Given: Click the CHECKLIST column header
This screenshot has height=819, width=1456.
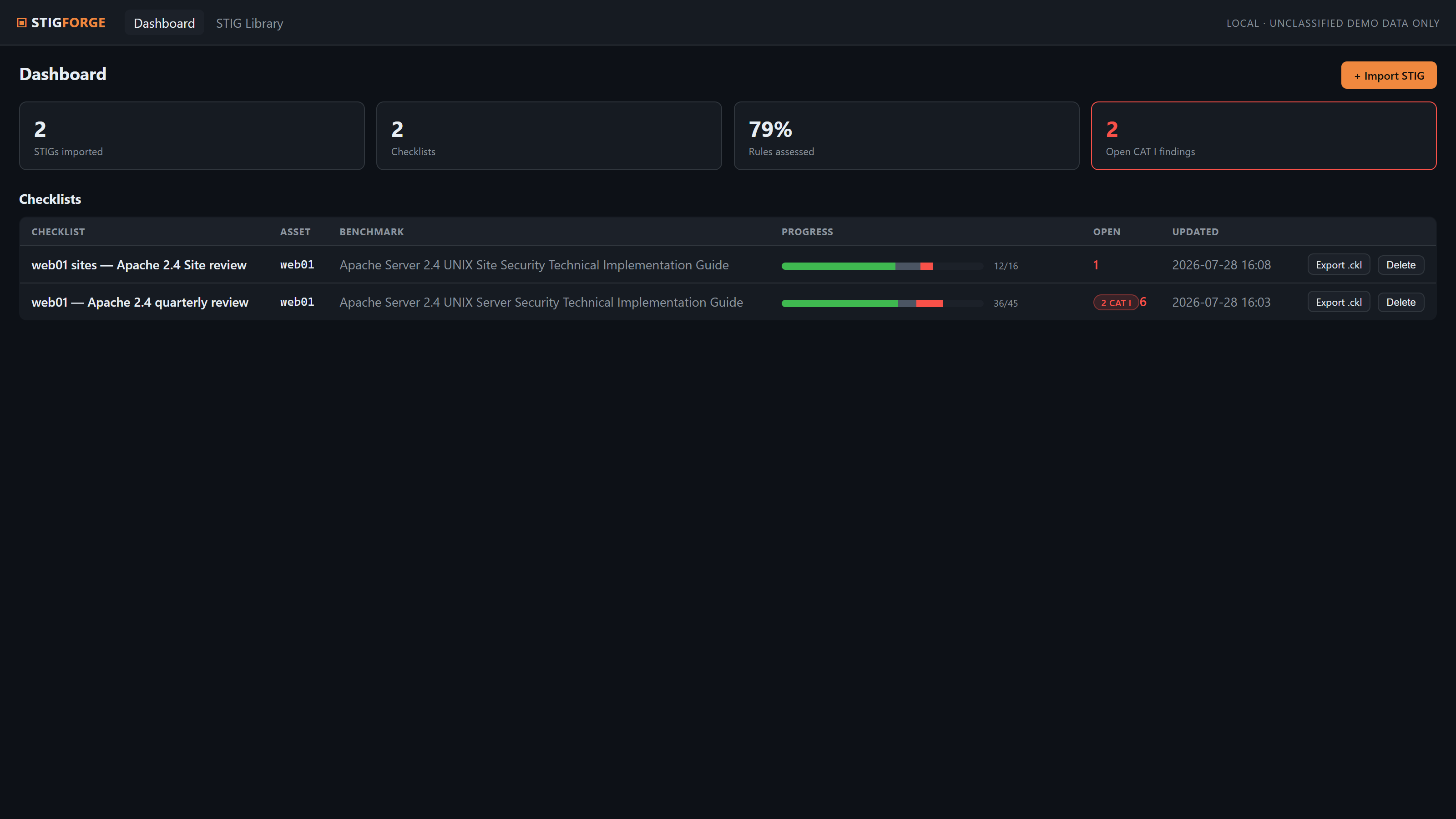Looking at the screenshot, I should point(58,232).
